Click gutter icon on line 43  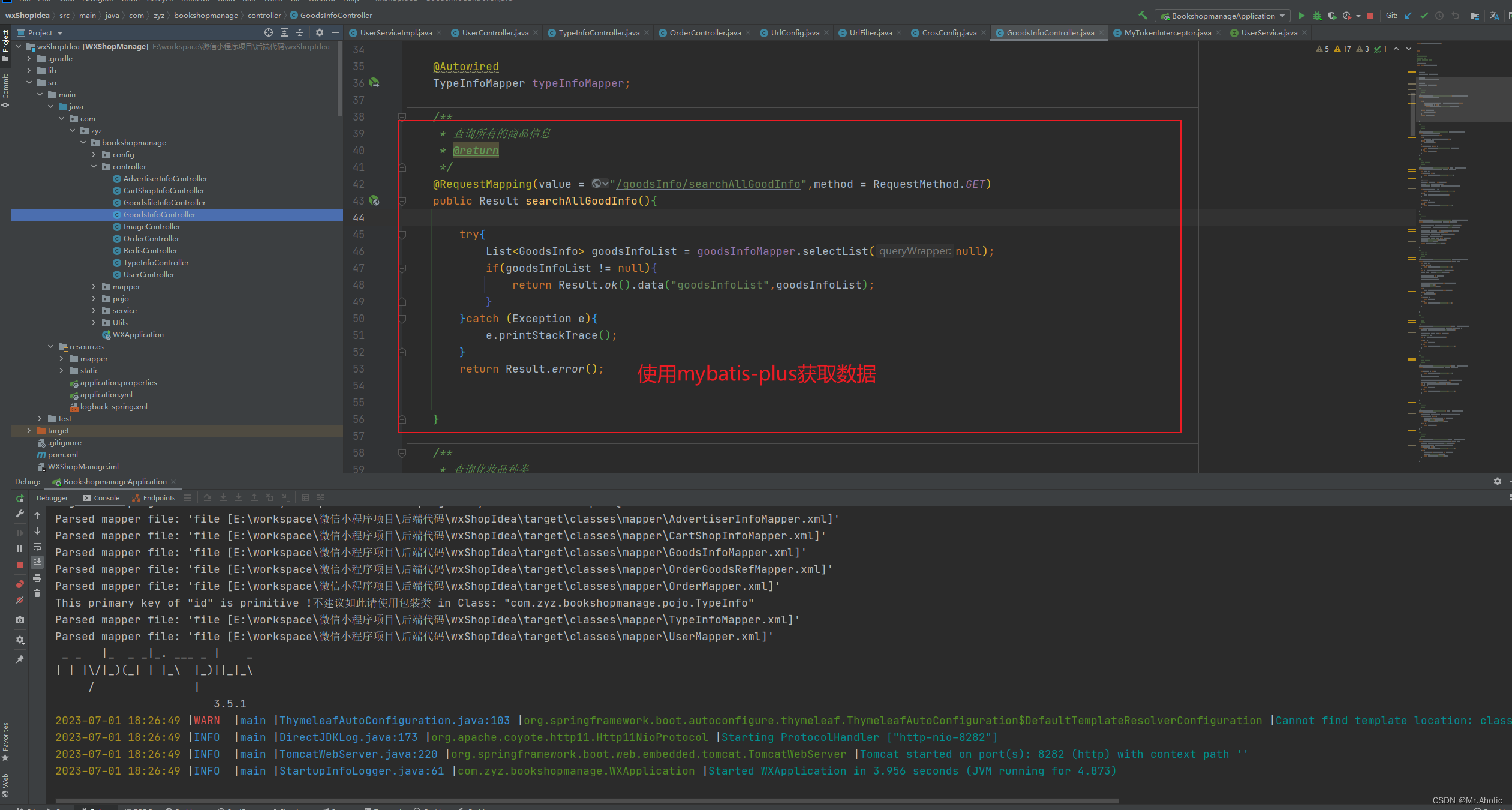point(374,200)
